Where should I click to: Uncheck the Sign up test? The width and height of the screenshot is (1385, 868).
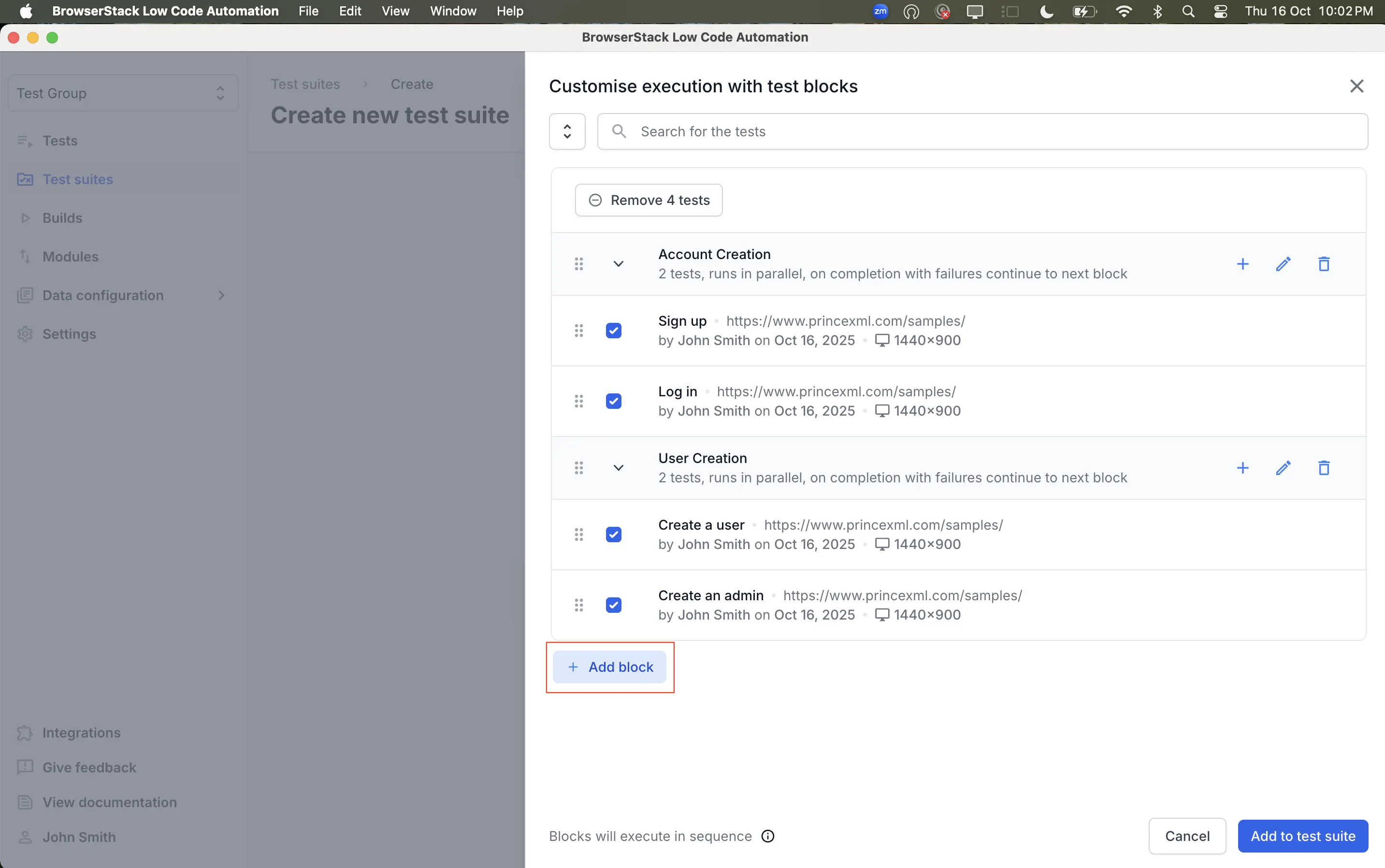[x=614, y=330]
